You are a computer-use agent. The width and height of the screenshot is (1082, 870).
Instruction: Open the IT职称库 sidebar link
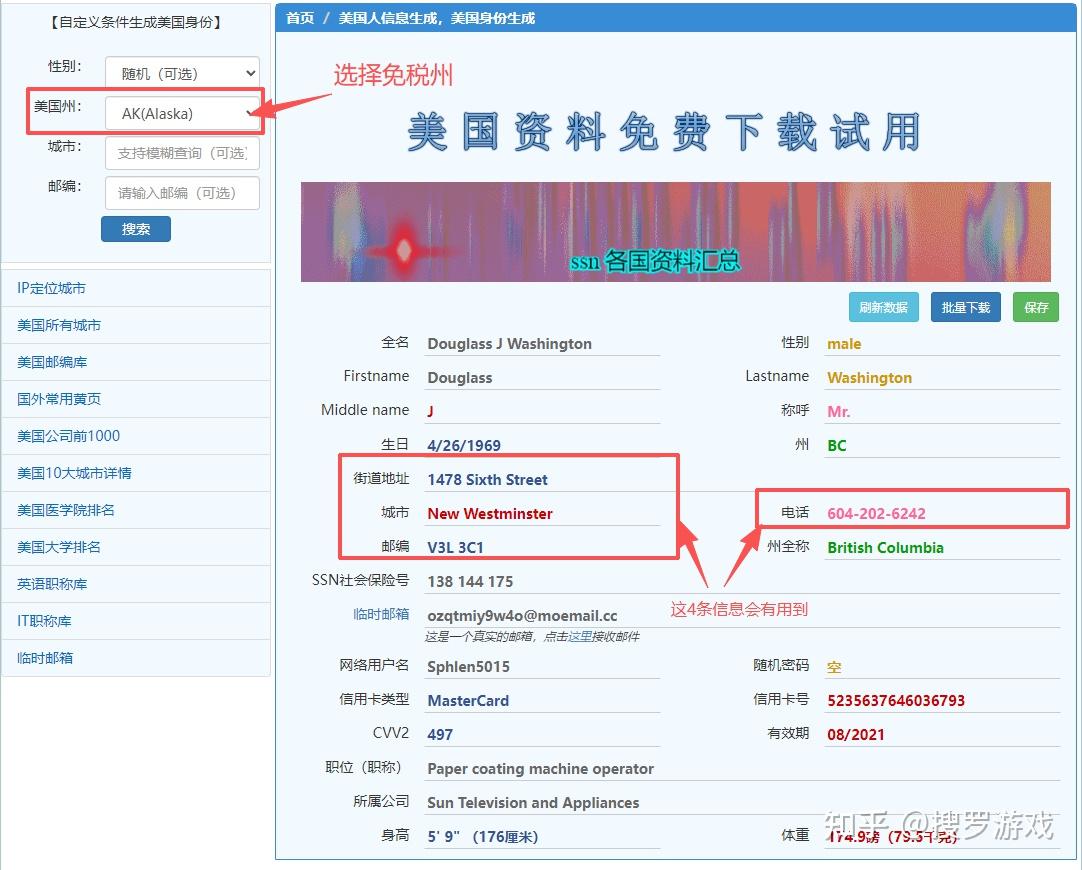[44, 621]
